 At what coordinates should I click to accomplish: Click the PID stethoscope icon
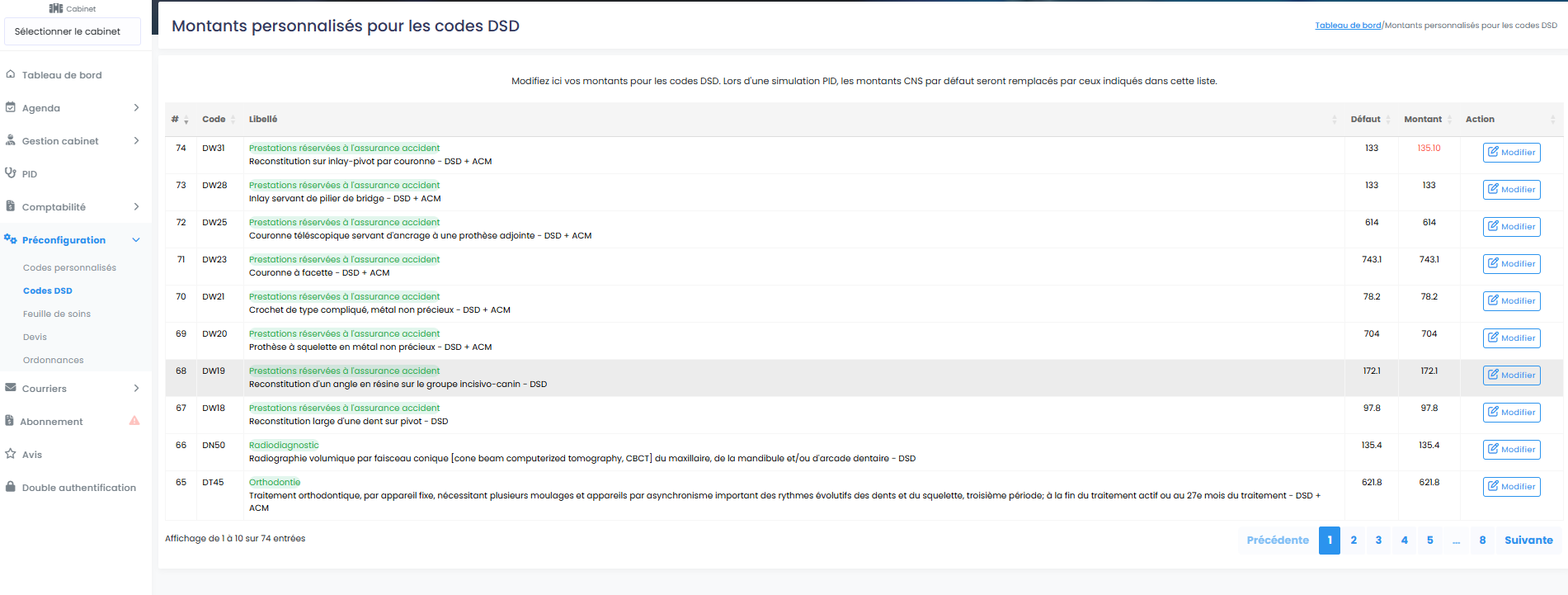point(11,173)
